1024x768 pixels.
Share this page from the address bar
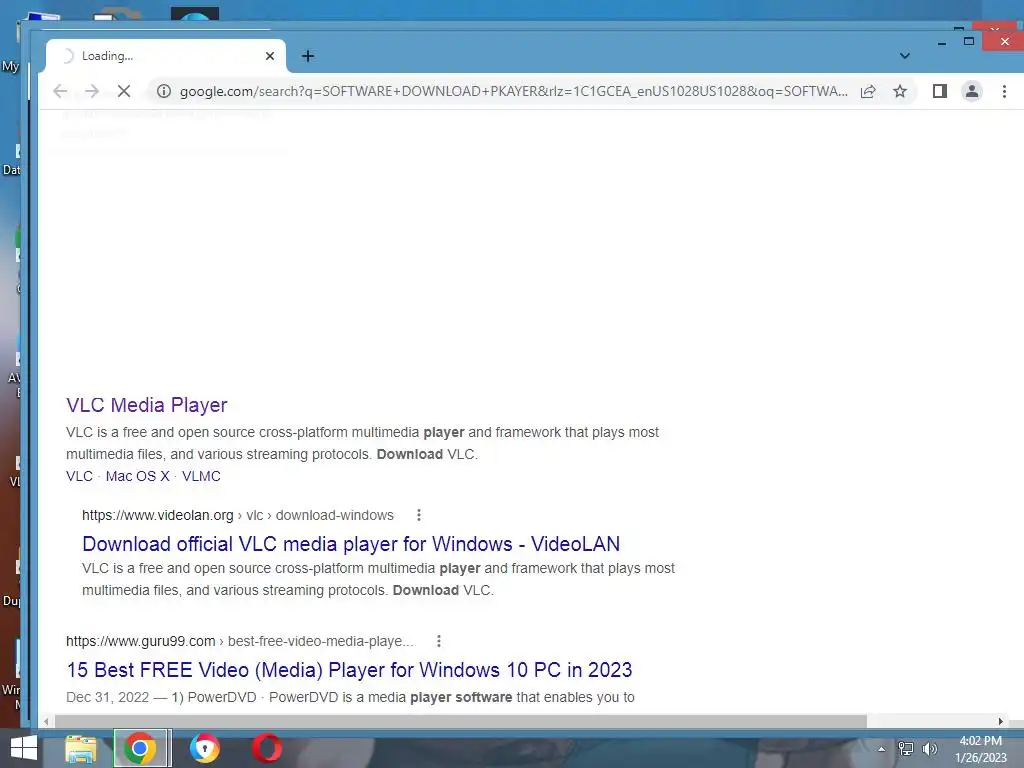coord(868,91)
